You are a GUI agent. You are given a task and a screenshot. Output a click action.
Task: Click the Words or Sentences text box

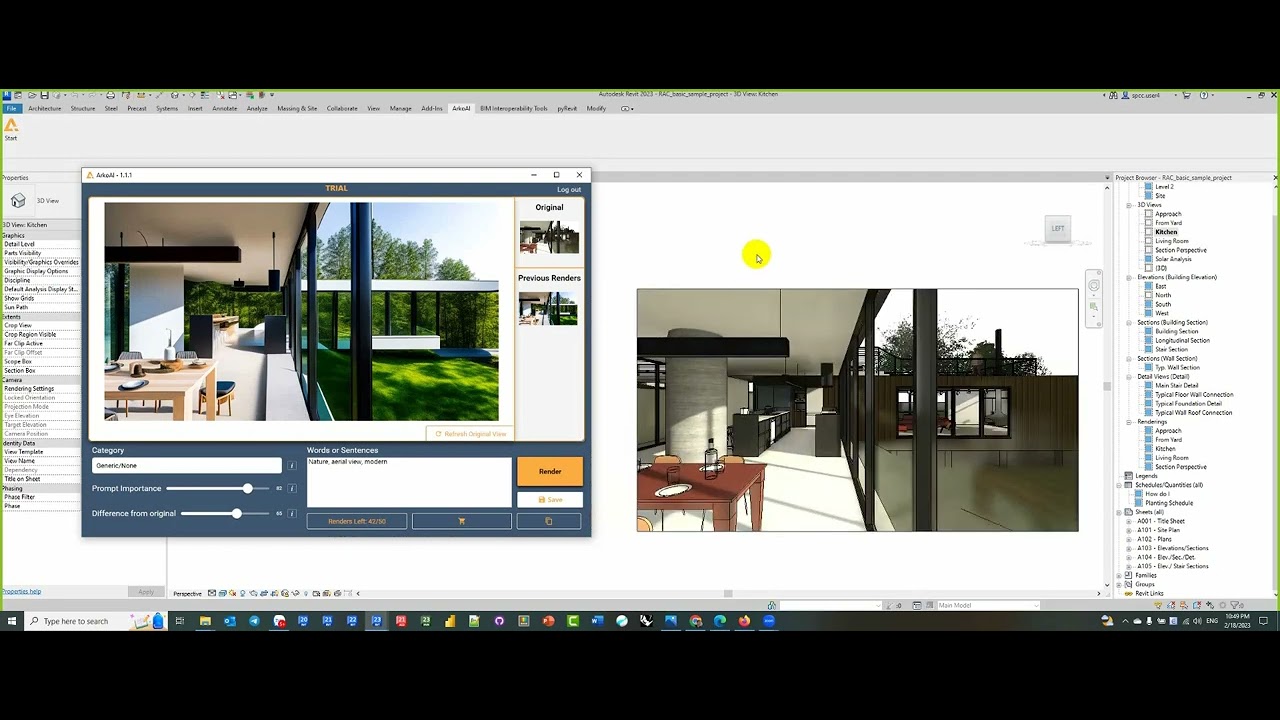pos(409,482)
